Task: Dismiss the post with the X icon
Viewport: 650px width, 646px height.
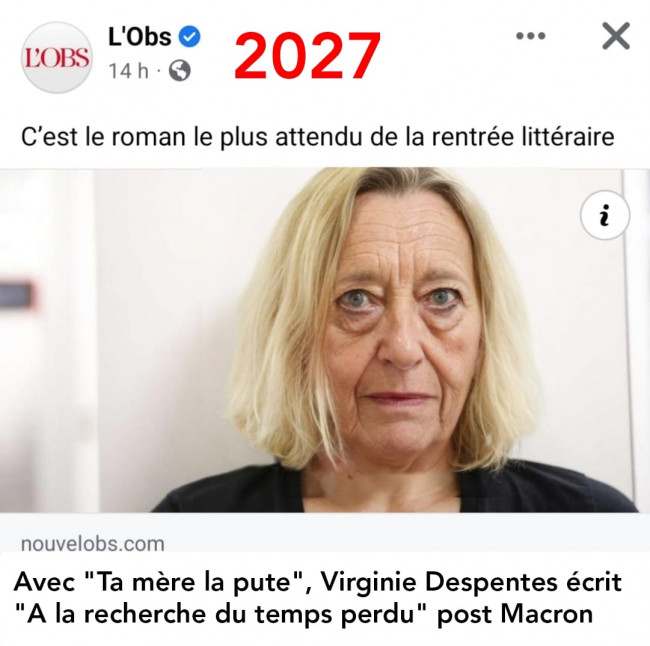Action: [616, 36]
